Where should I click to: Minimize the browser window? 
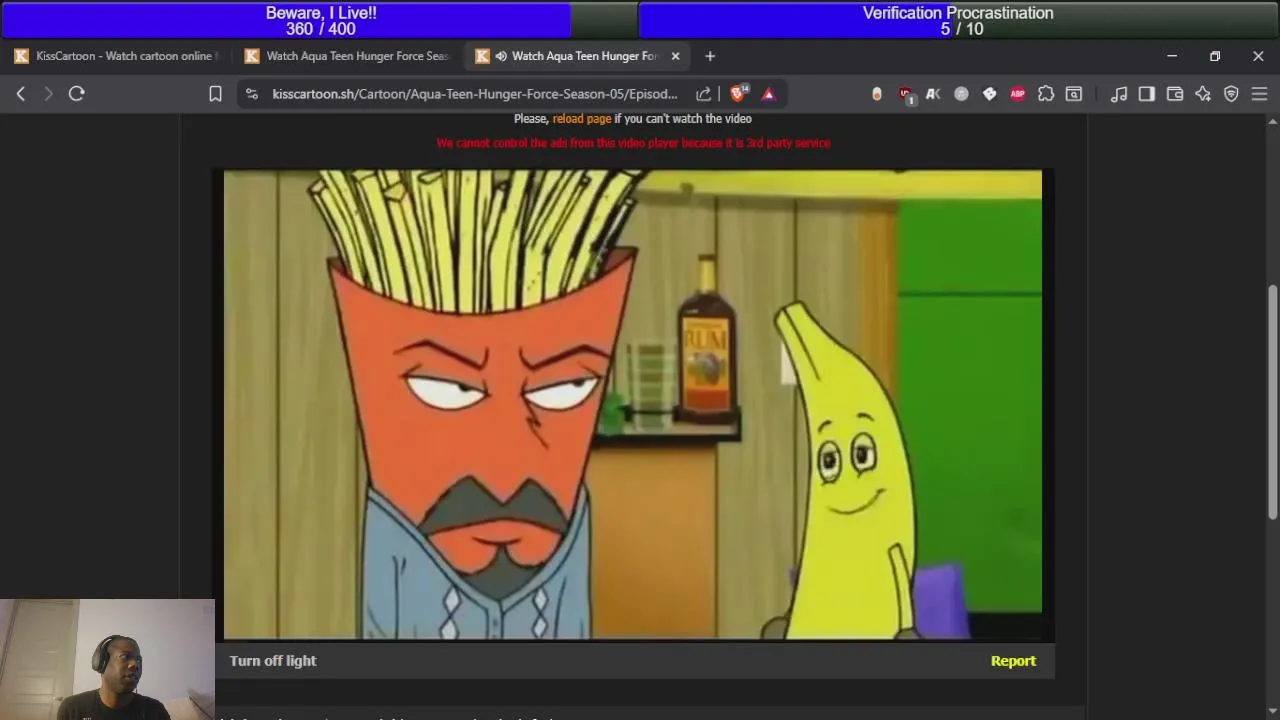tap(1172, 56)
